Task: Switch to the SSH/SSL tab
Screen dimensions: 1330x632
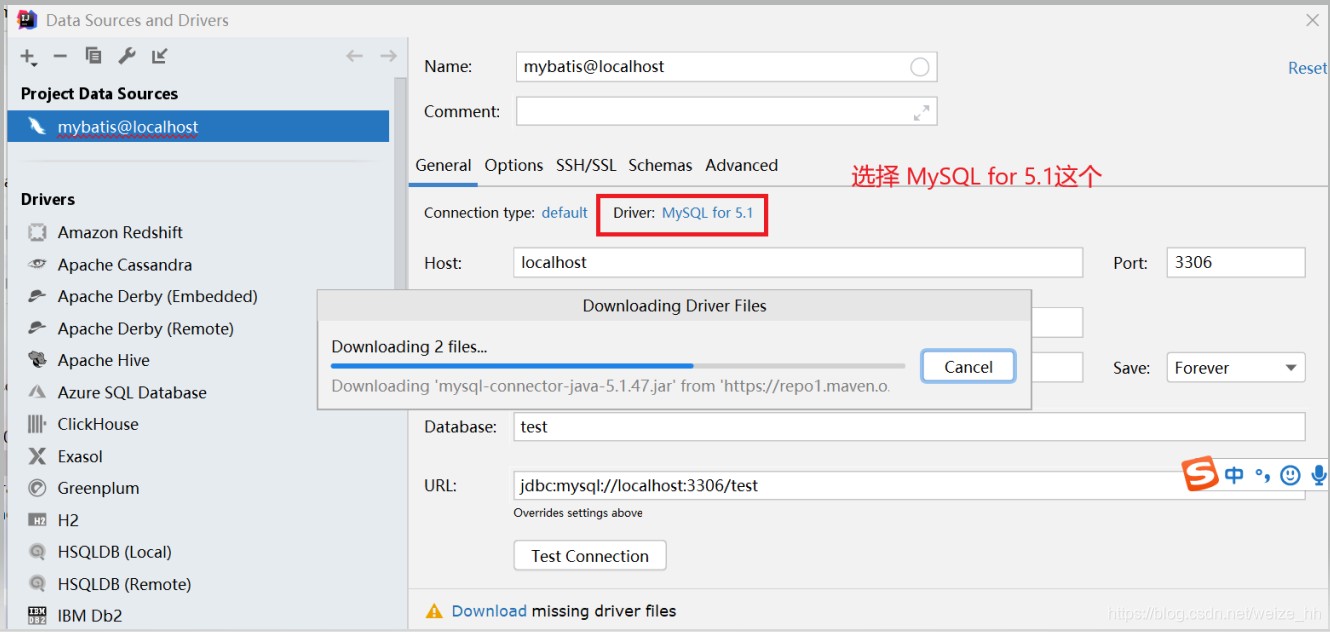Action: tap(586, 165)
